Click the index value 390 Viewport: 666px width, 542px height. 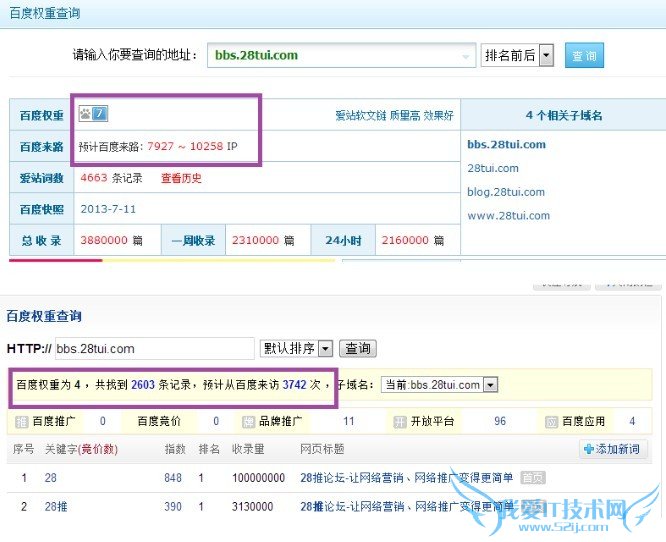[x=173, y=507]
